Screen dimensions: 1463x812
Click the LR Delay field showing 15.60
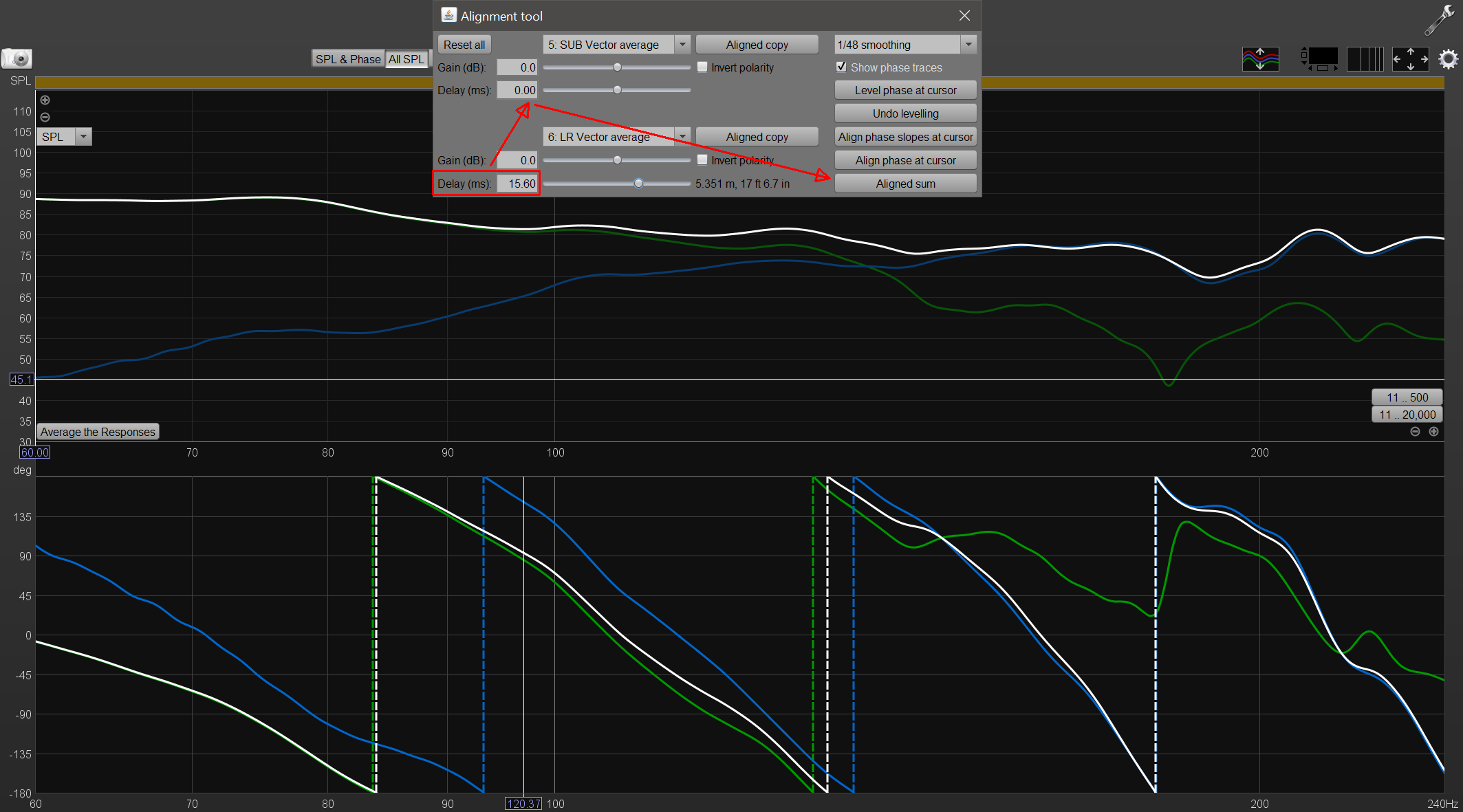click(x=517, y=184)
